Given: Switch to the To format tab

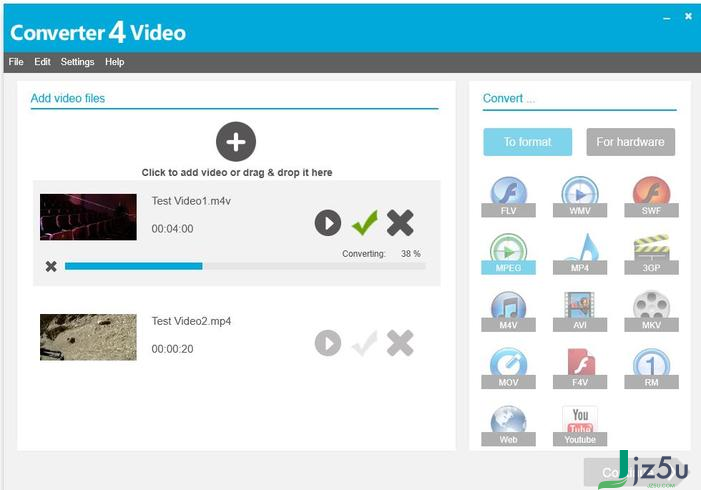Looking at the screenshot, I should (528, 142).
